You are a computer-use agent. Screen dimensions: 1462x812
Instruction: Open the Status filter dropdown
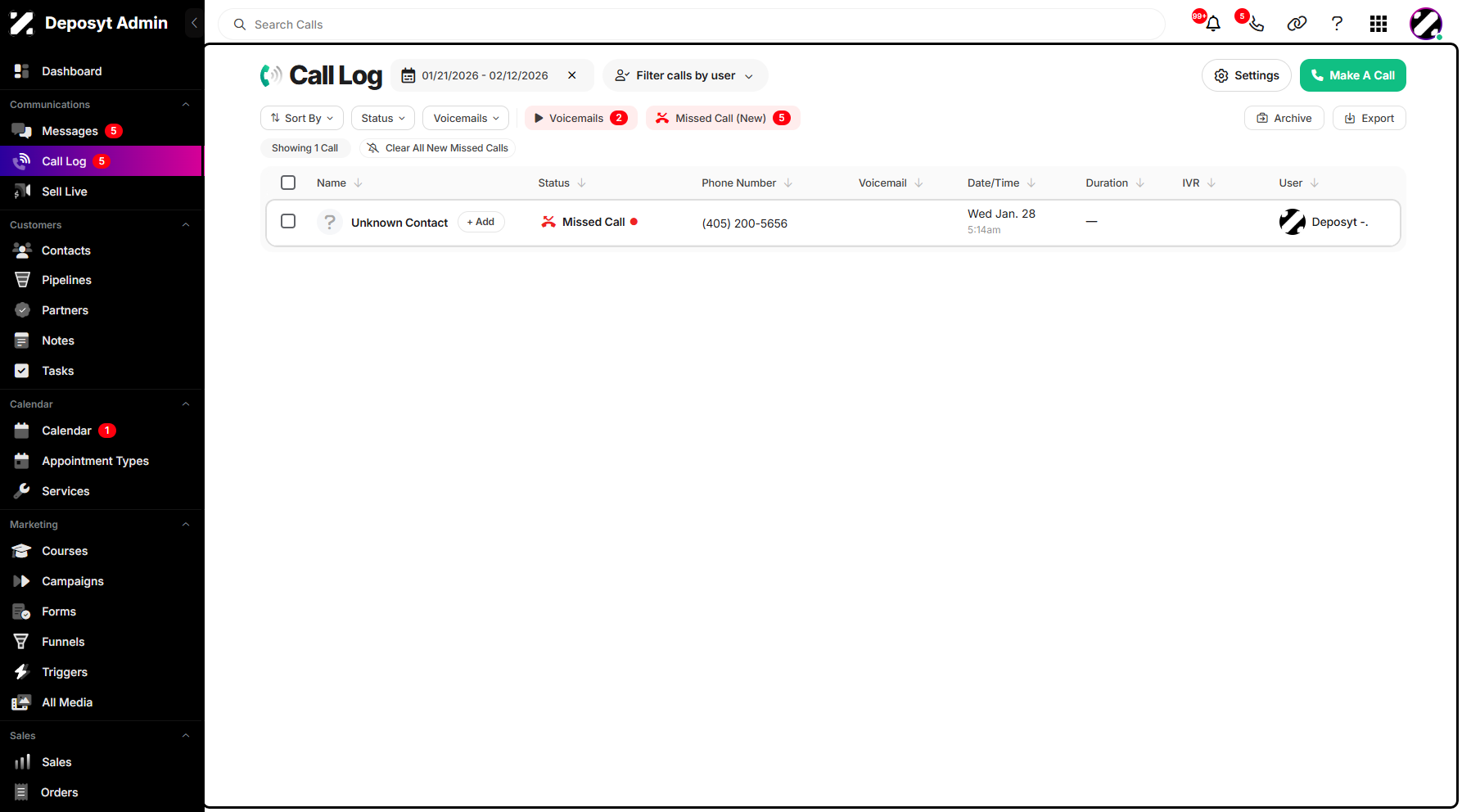coord(383,118)
